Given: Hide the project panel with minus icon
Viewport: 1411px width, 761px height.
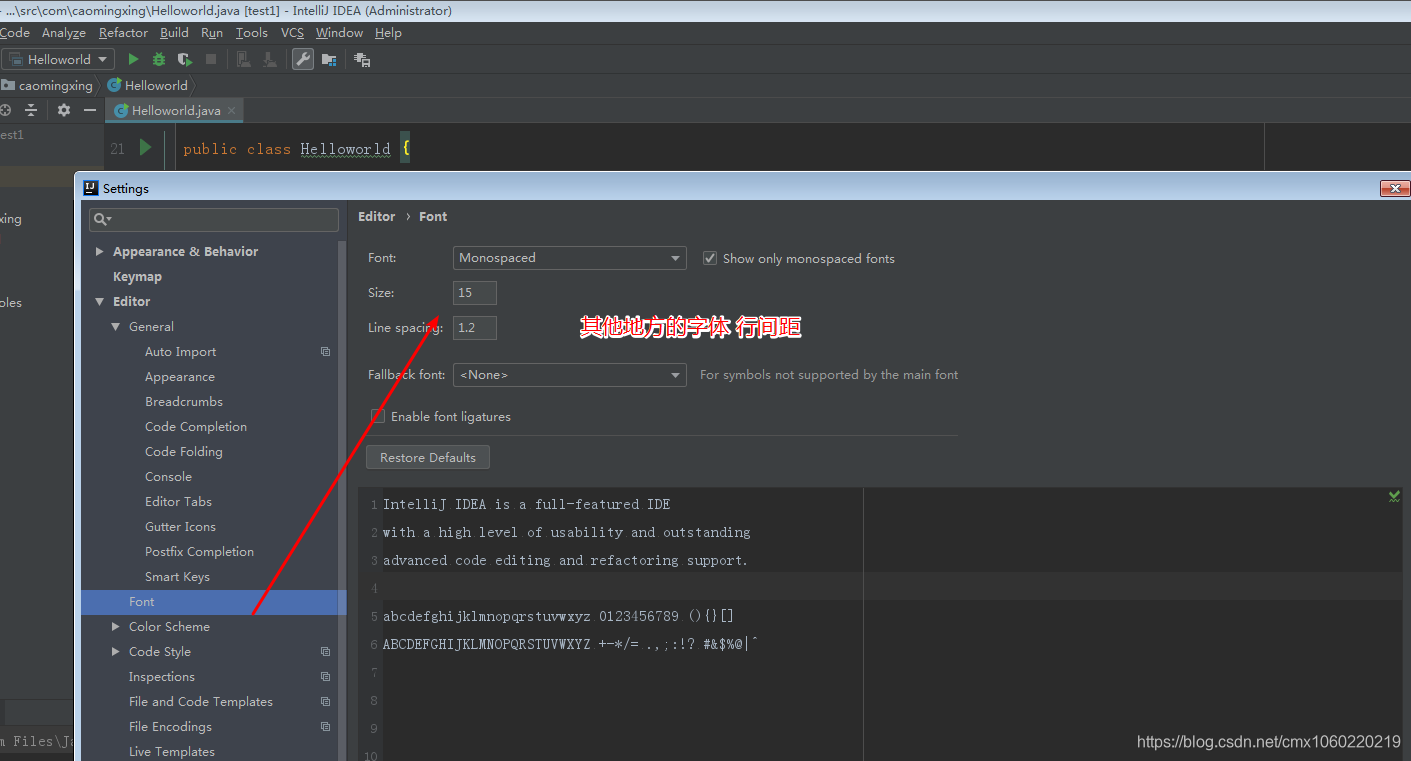Looking at the screenshot, I should pyautogui.click(x=90, y=110).
